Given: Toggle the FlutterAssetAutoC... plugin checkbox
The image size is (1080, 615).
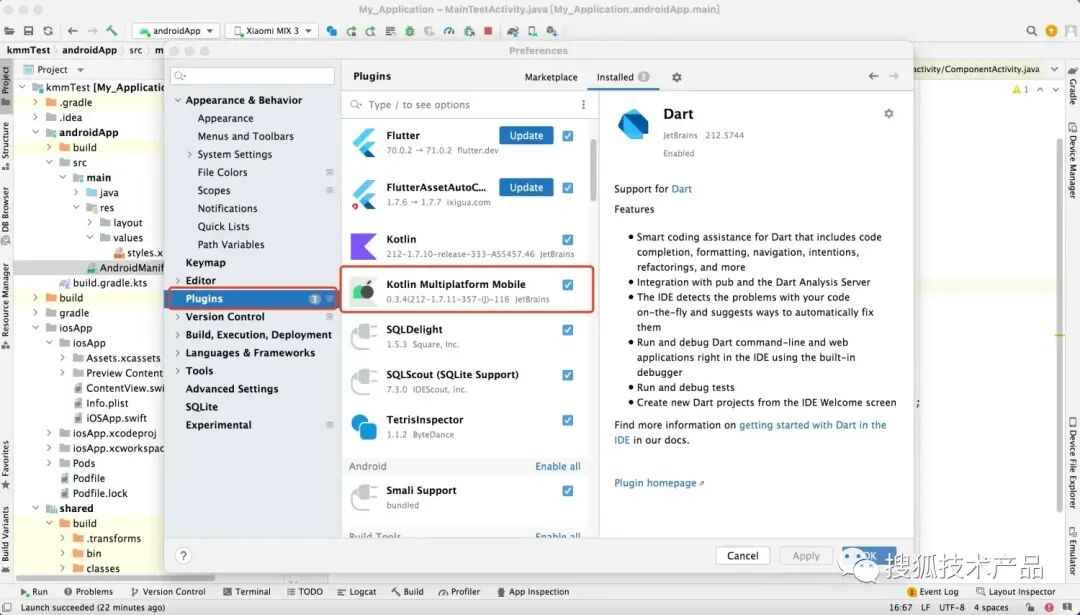Looking at the screenshot, I should coord(568,187).
